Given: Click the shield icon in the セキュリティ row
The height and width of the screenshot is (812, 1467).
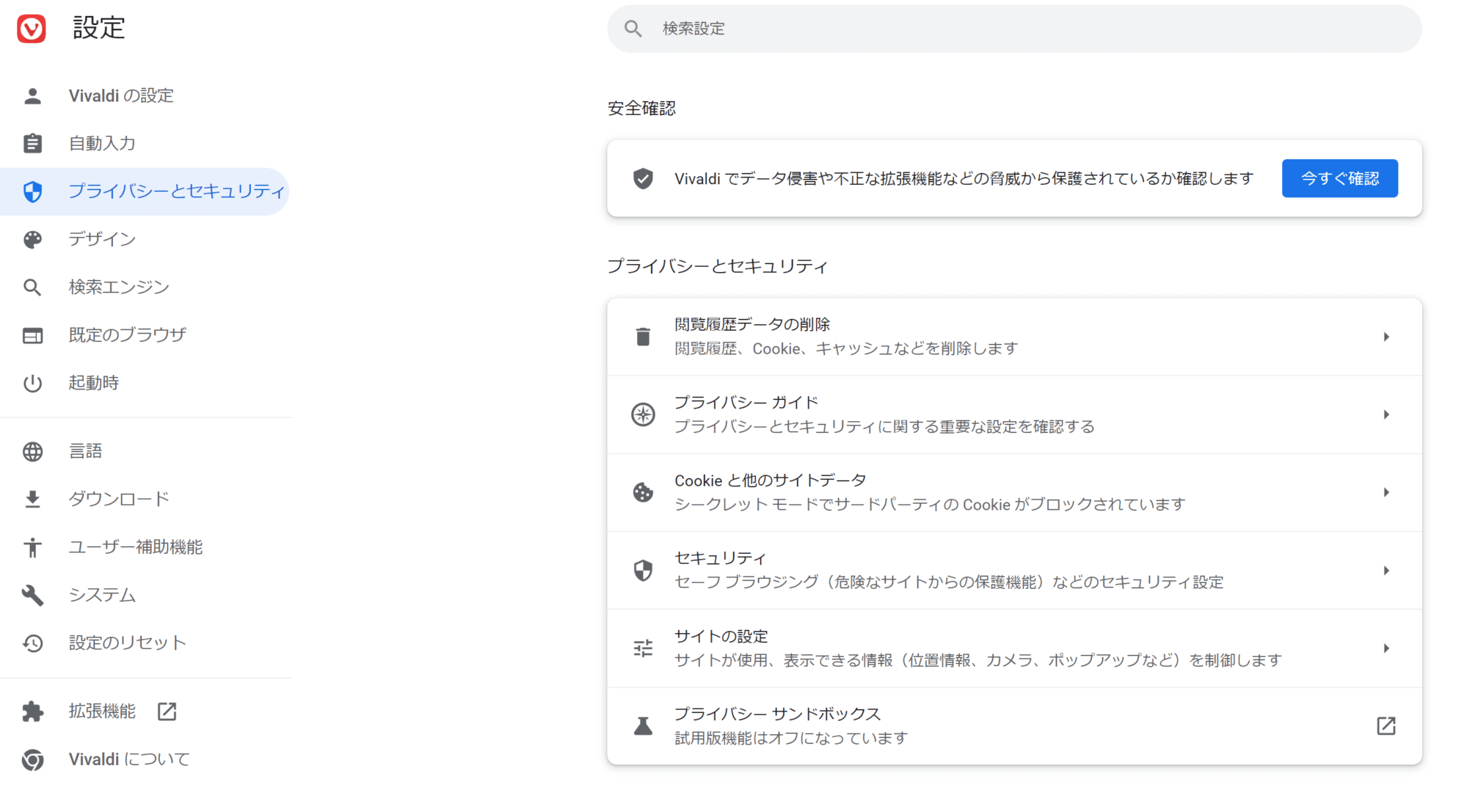Looking at the screenshot, I should coord(643,571).
